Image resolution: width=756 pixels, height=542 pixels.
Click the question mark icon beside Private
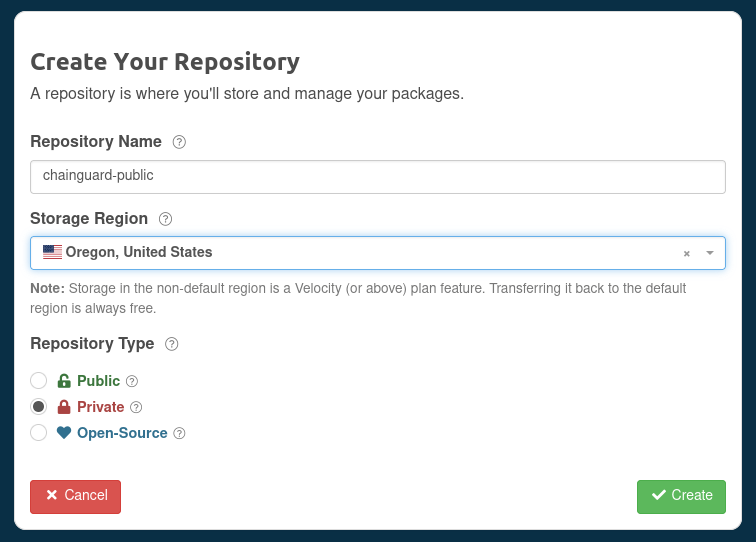coord(136,407)
